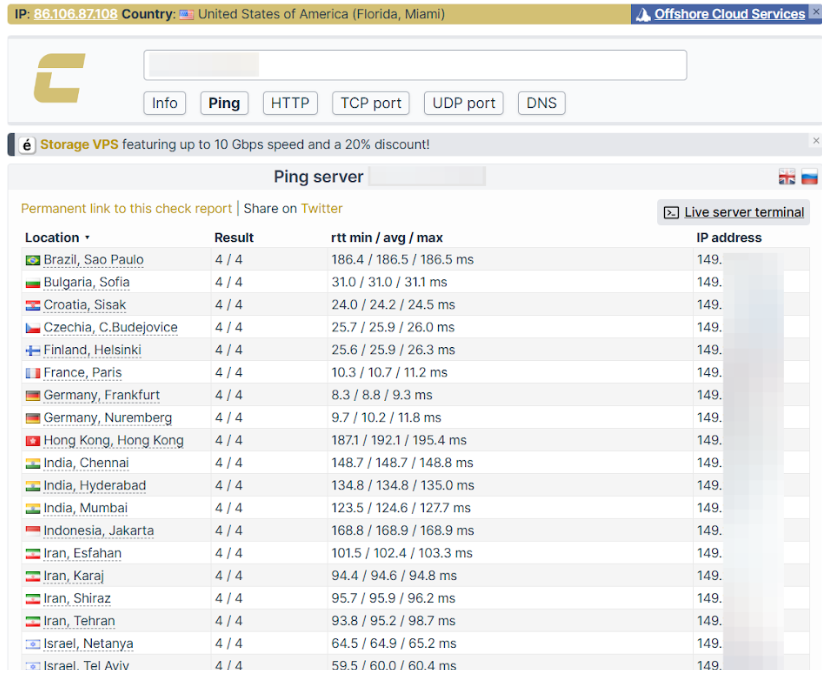This screenshot has width=822, height=677.
Task: Switch language to Russian flag
Action: pos(809,177)
